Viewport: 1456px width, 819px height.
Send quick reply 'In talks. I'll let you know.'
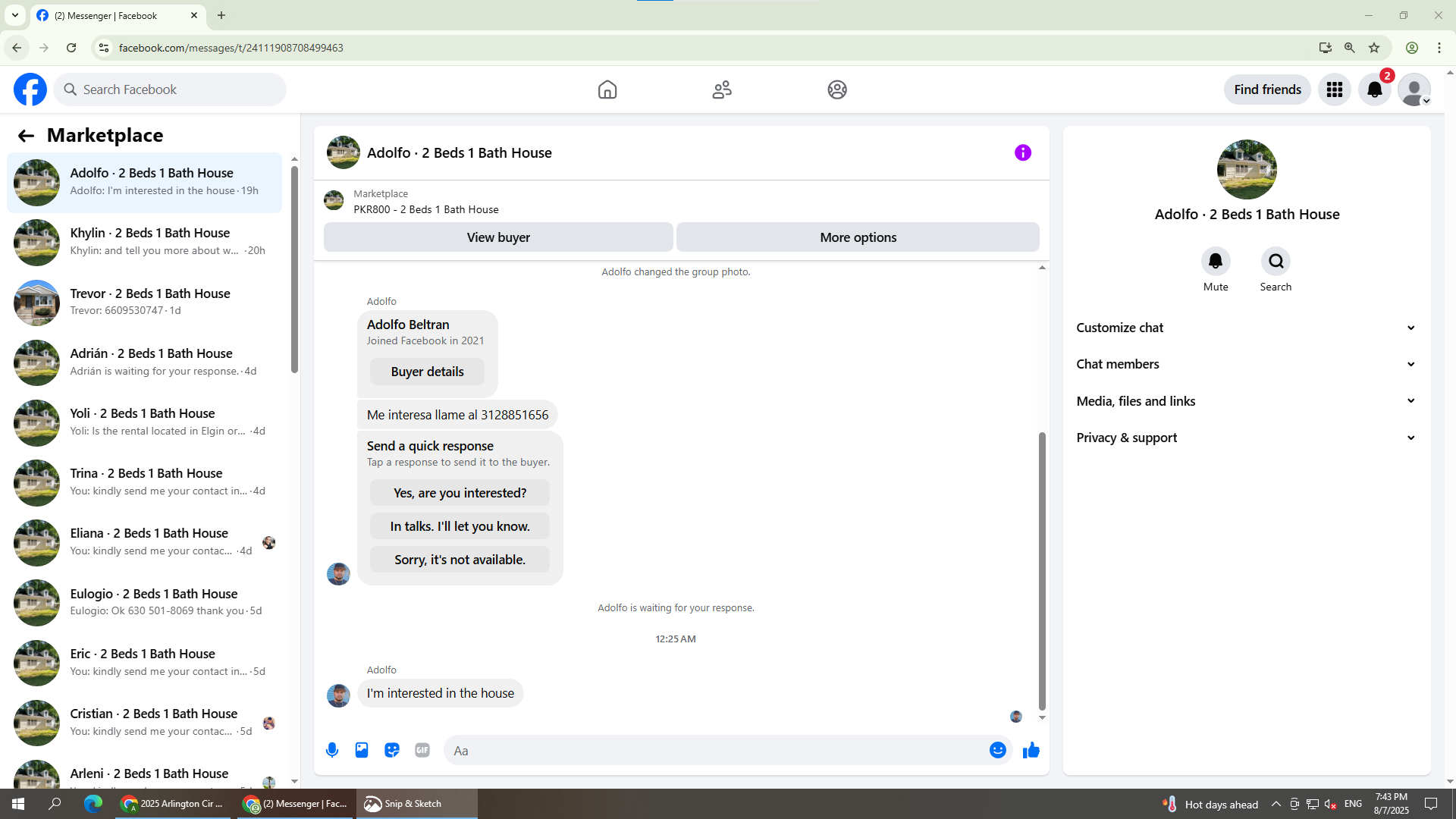pos(460,526)
